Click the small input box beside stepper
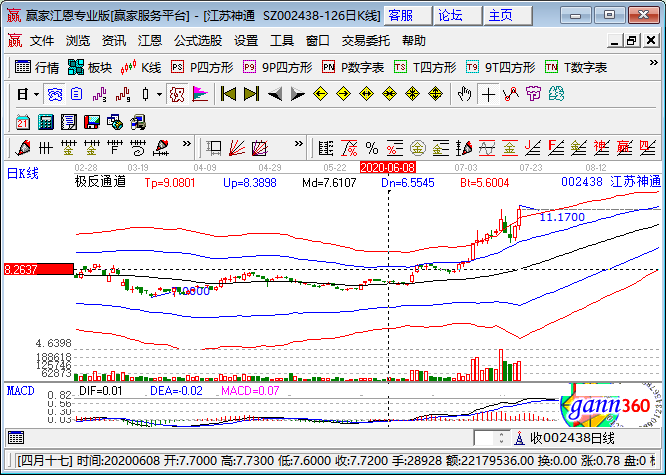666x475 pixels. pyautogui.click(x=485, y=438)
